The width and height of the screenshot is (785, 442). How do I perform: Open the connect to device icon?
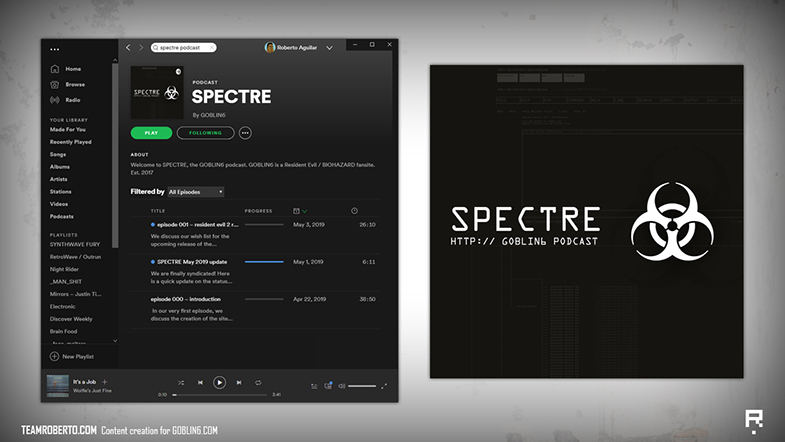(x=328, y=385)
